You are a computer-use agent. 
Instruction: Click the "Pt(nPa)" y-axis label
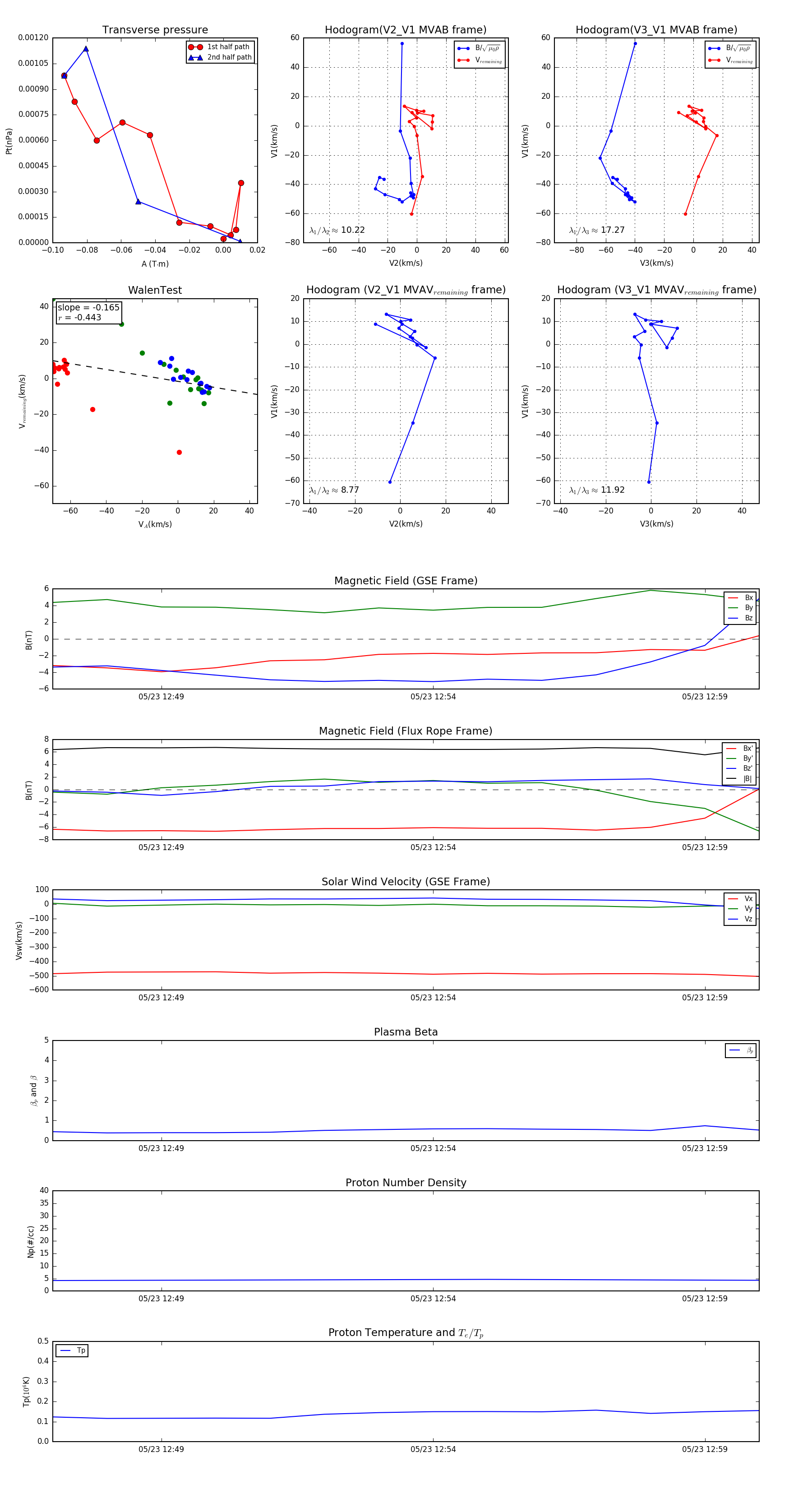9,141
